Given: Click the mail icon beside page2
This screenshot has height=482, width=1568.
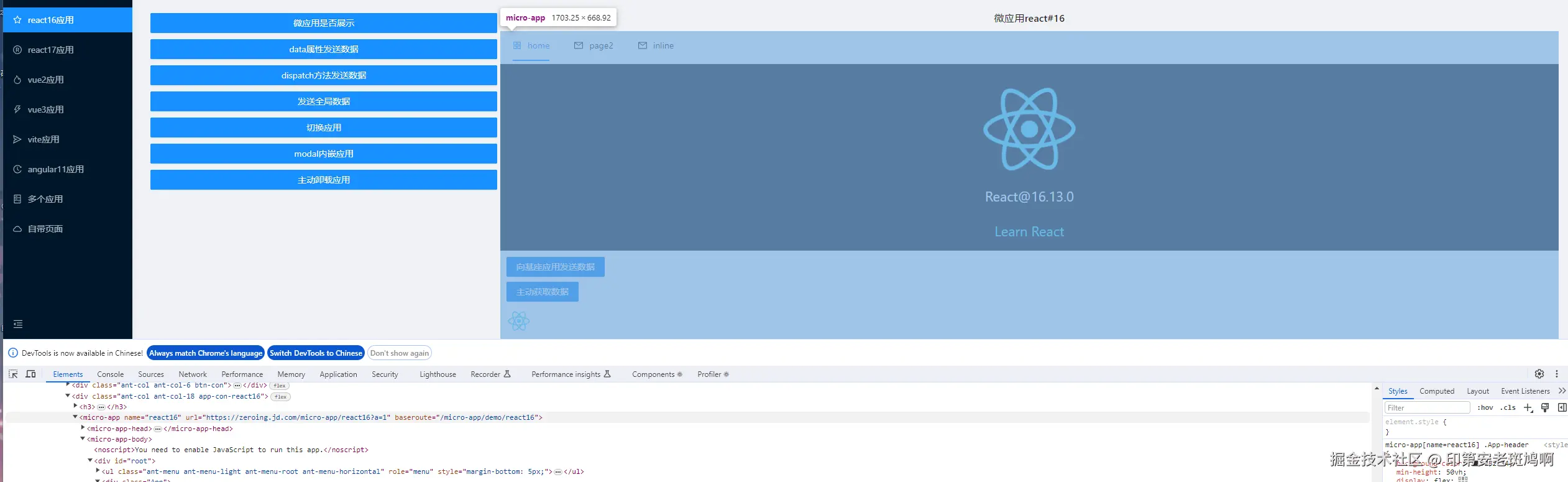Looking at the screenshot, I should [x=579, y=45].
